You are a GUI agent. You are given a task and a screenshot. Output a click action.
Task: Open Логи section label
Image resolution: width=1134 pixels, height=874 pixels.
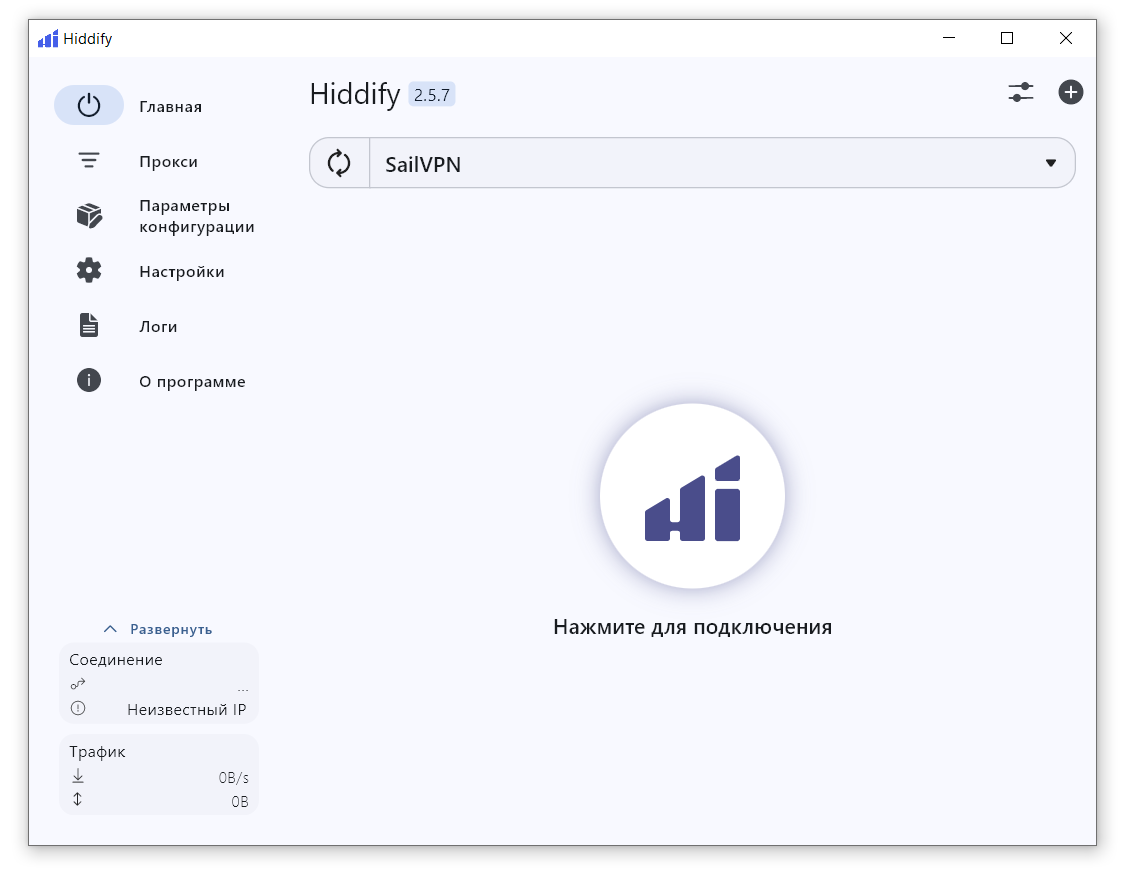tap(158, 327)
